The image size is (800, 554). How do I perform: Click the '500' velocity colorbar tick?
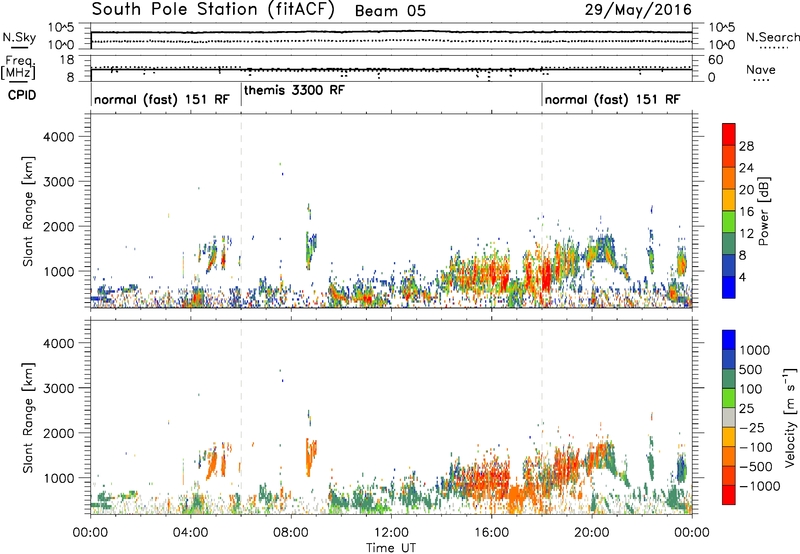752,370
